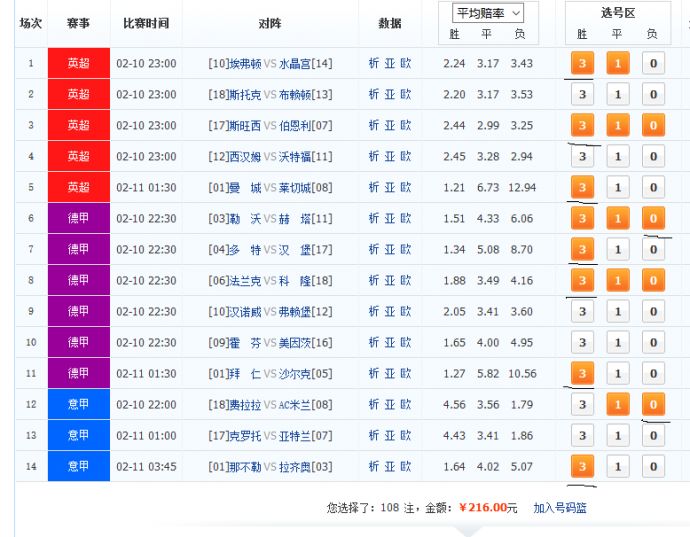Image resolution: width=690 pixels, height=537 pixels.
Task: Open the 平均赔率 odds dropdown
Action: pos(488,13)
